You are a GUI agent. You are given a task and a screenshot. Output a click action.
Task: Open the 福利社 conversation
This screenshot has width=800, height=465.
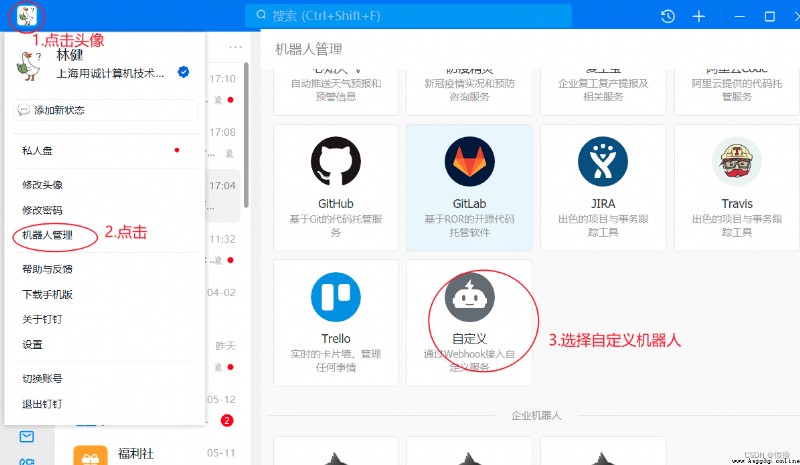click(x=153, y=454)
